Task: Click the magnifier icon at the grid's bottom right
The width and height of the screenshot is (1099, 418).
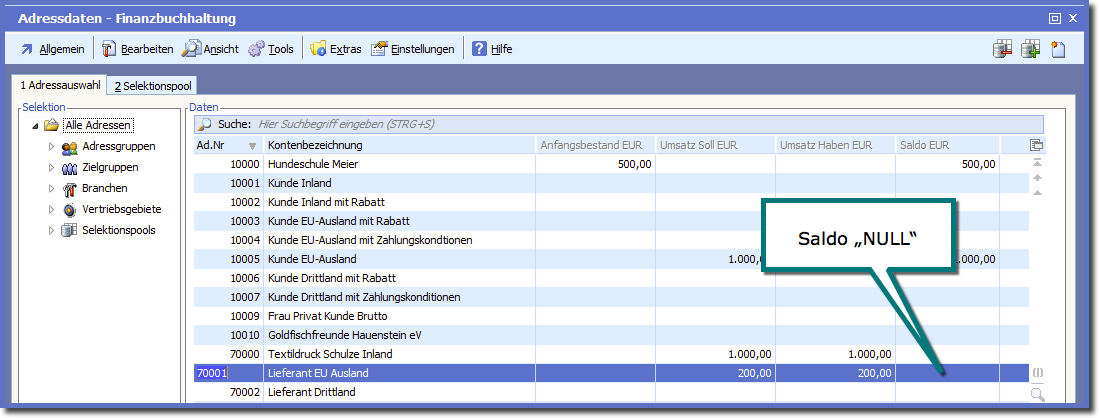Action: coord(1037,394)
